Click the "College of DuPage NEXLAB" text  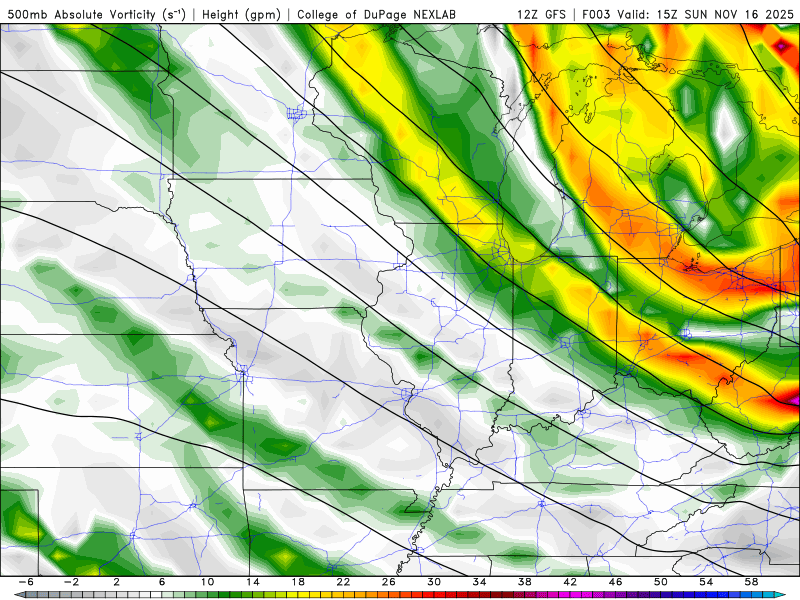(376, 15)
